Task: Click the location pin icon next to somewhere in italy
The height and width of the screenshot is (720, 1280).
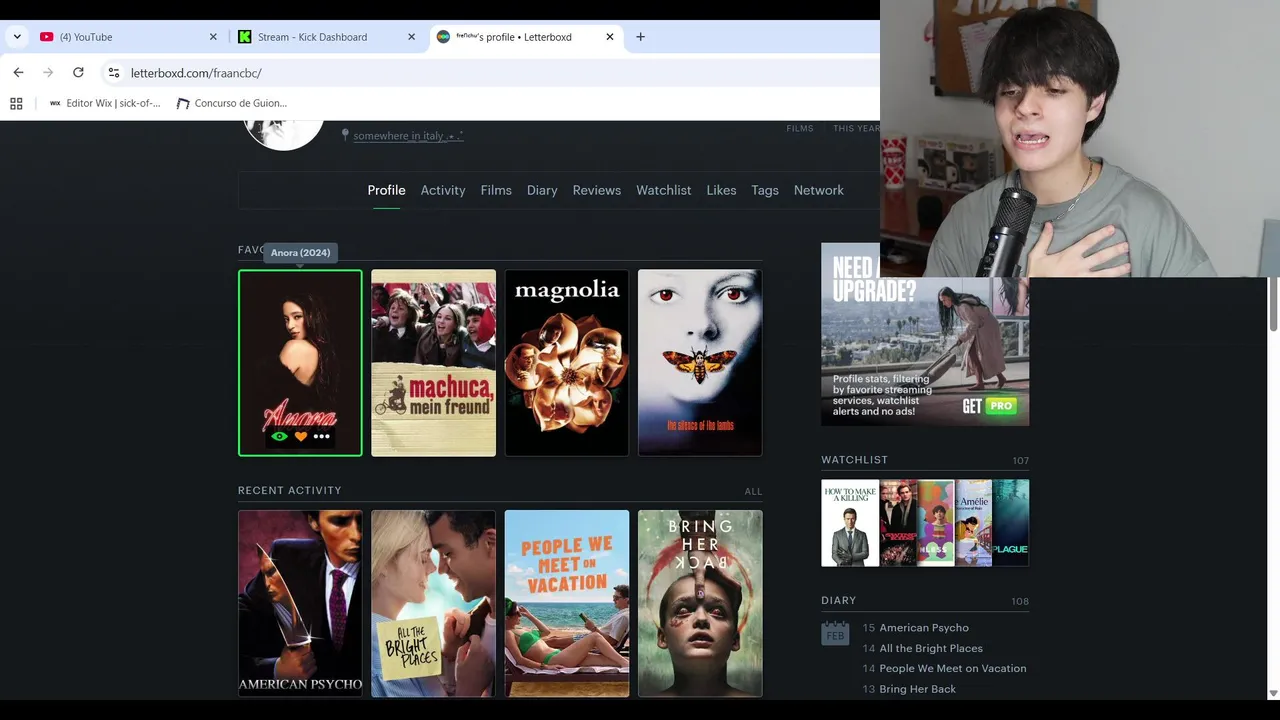Action: pyautogui.click(x=345, y=135)
